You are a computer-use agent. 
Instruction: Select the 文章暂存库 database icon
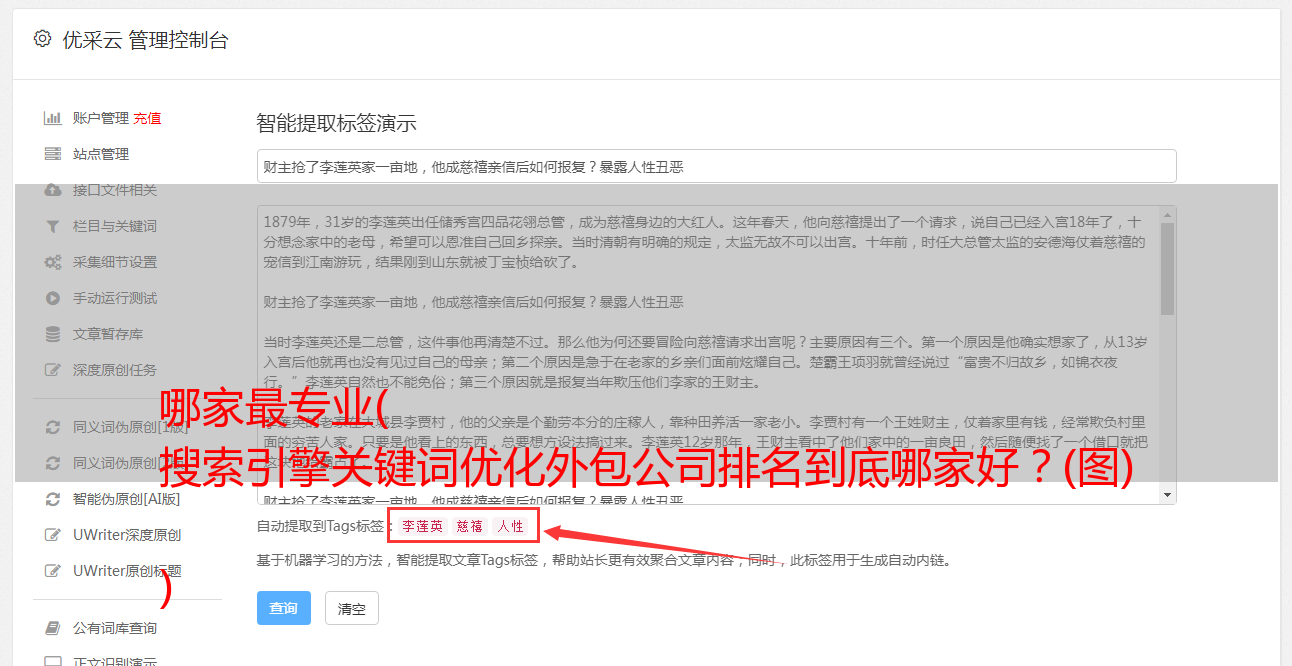point(52,334)
